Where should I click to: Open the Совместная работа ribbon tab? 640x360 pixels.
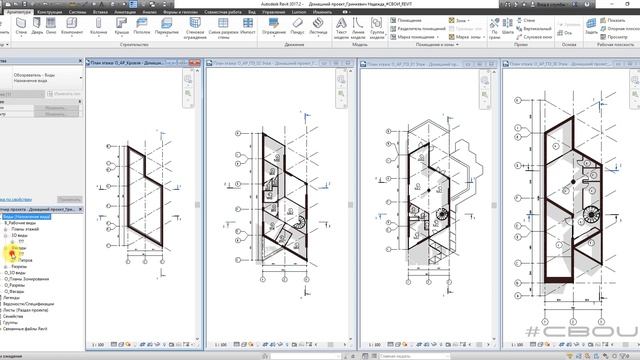223,12
